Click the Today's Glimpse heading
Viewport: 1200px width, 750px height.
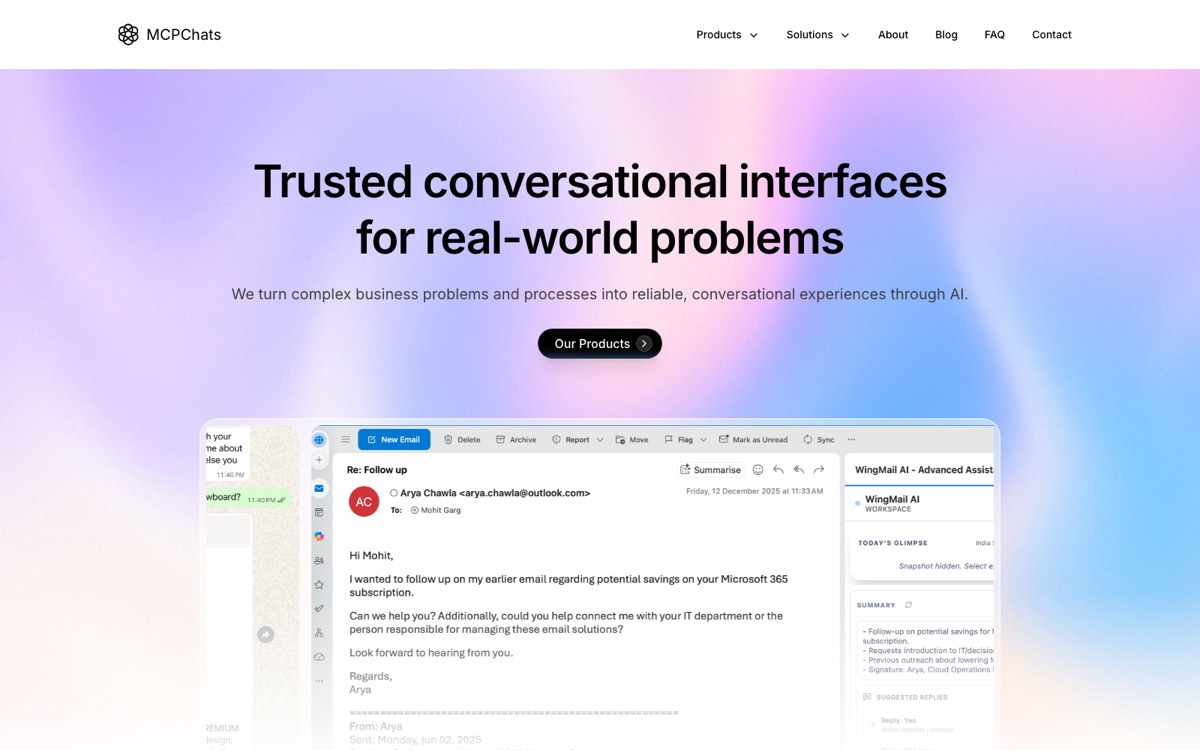tap(893, 543)
